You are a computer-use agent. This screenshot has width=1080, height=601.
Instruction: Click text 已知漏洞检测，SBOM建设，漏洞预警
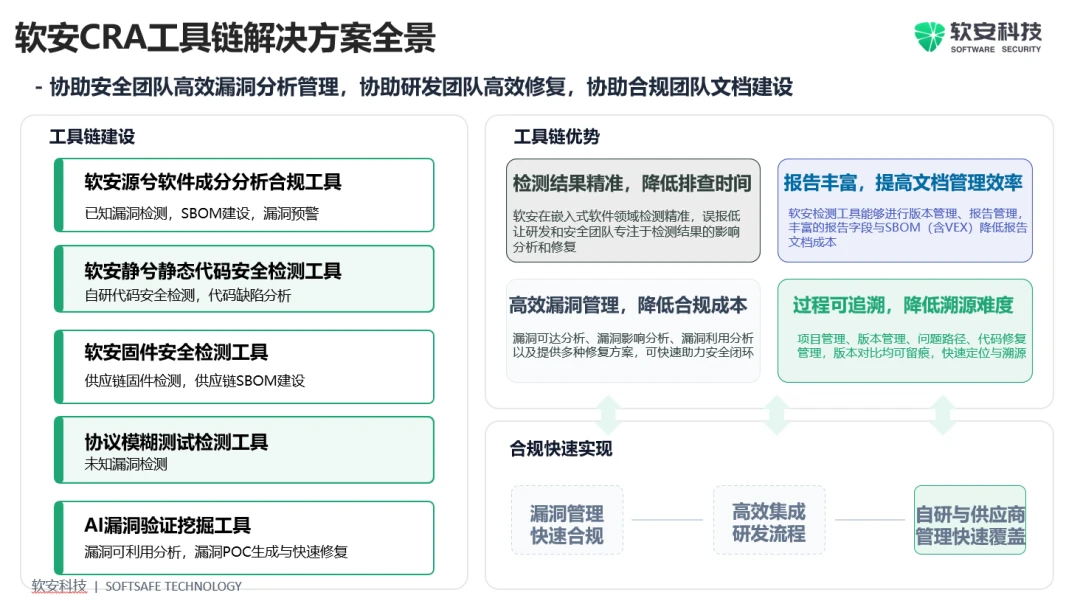point(202,213)
